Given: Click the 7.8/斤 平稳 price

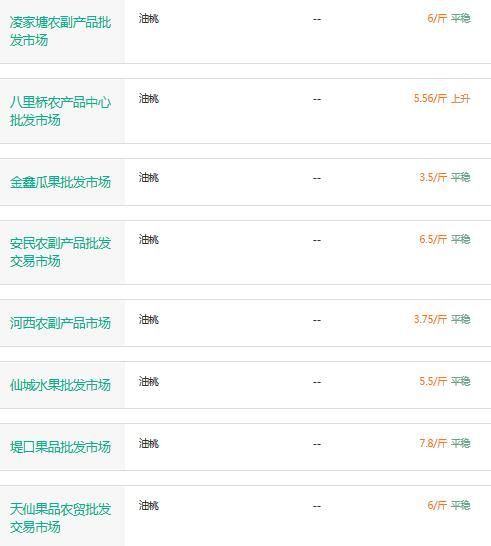Looking at the screenshot, I should [445, 443].
